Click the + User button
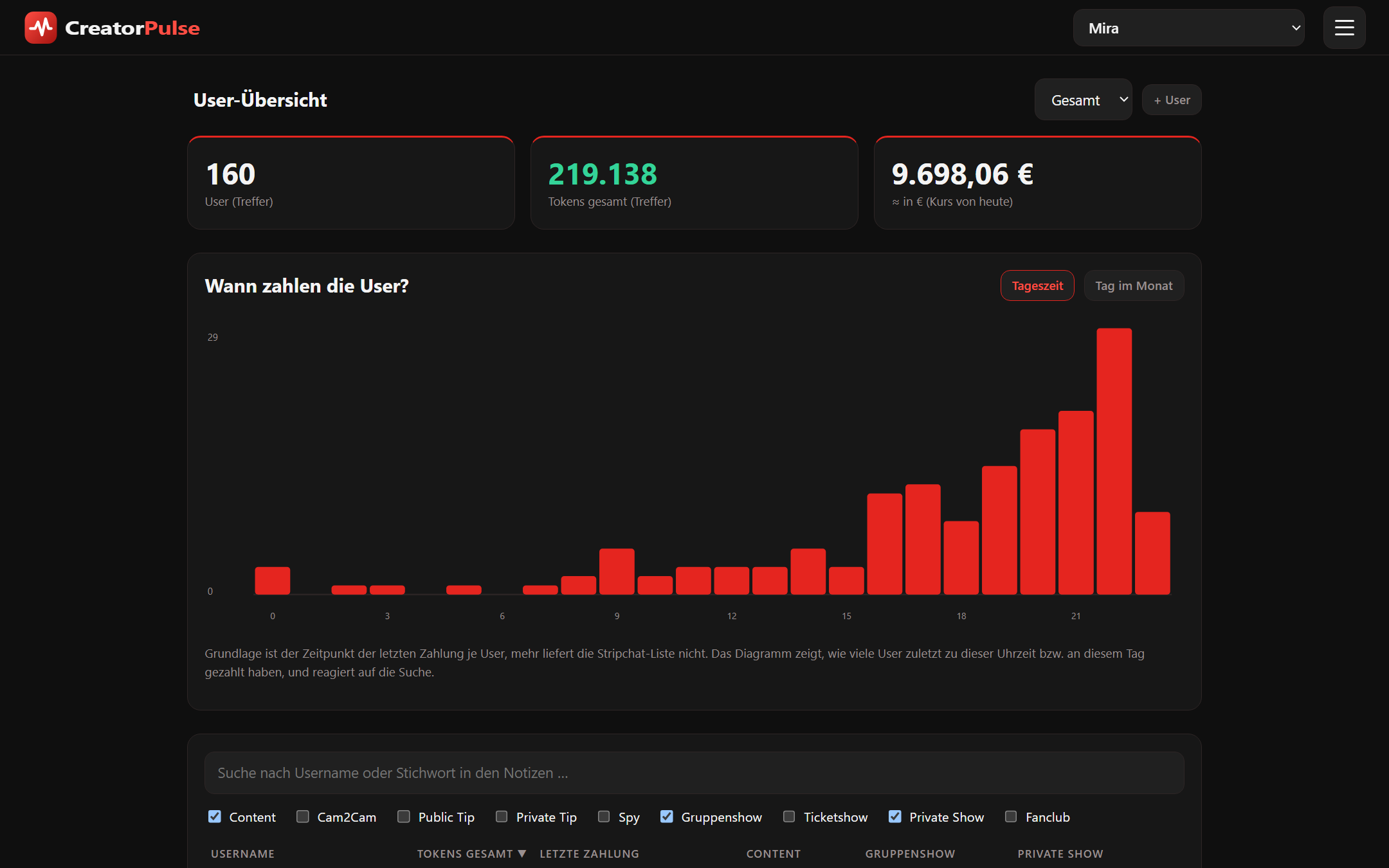The image size is (1389, 868). click(x=1171, y=100)
